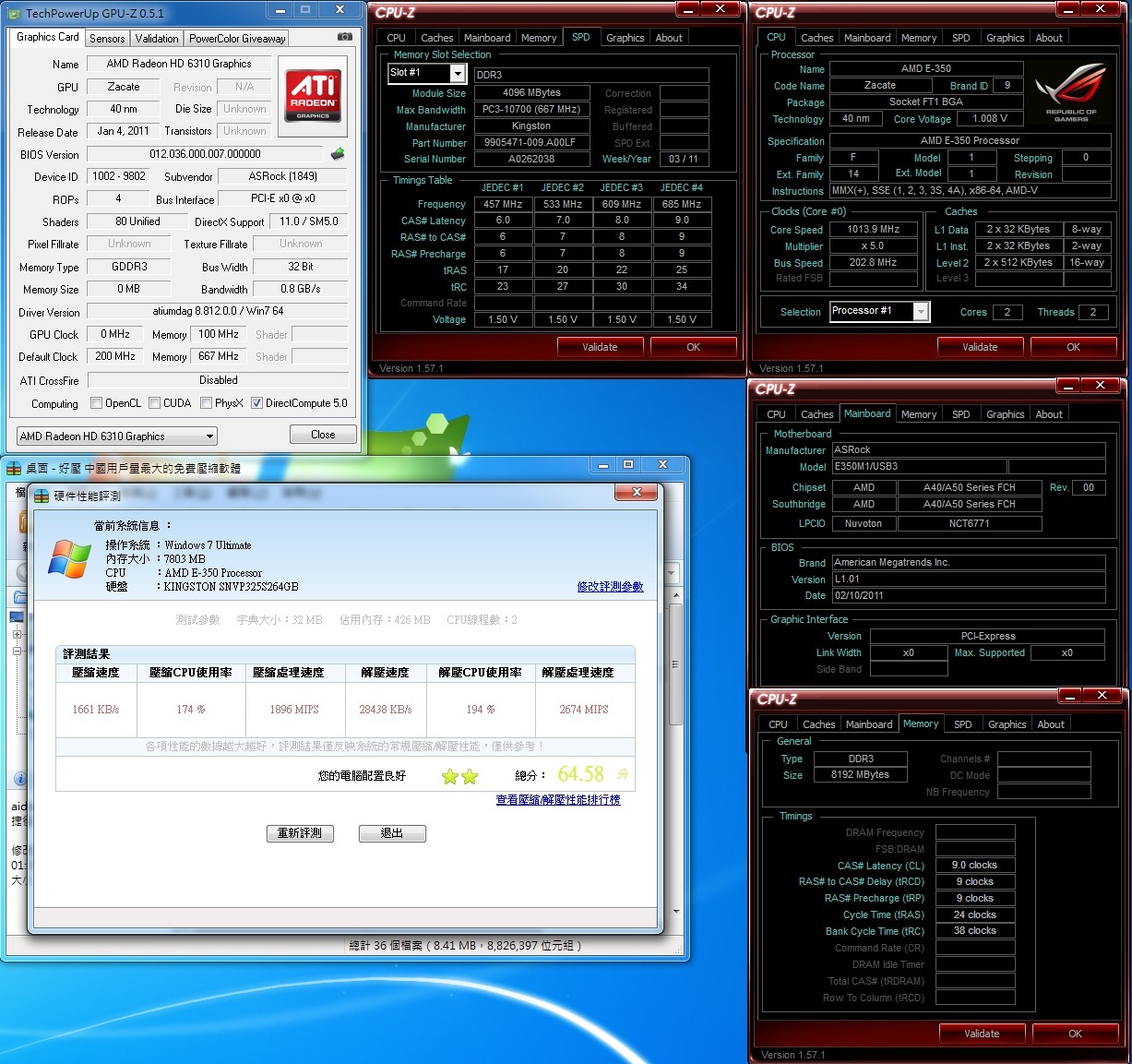1132x1064 pixels.
Task: Click the computer icon in HaoZip's tree
Action: 17,616
